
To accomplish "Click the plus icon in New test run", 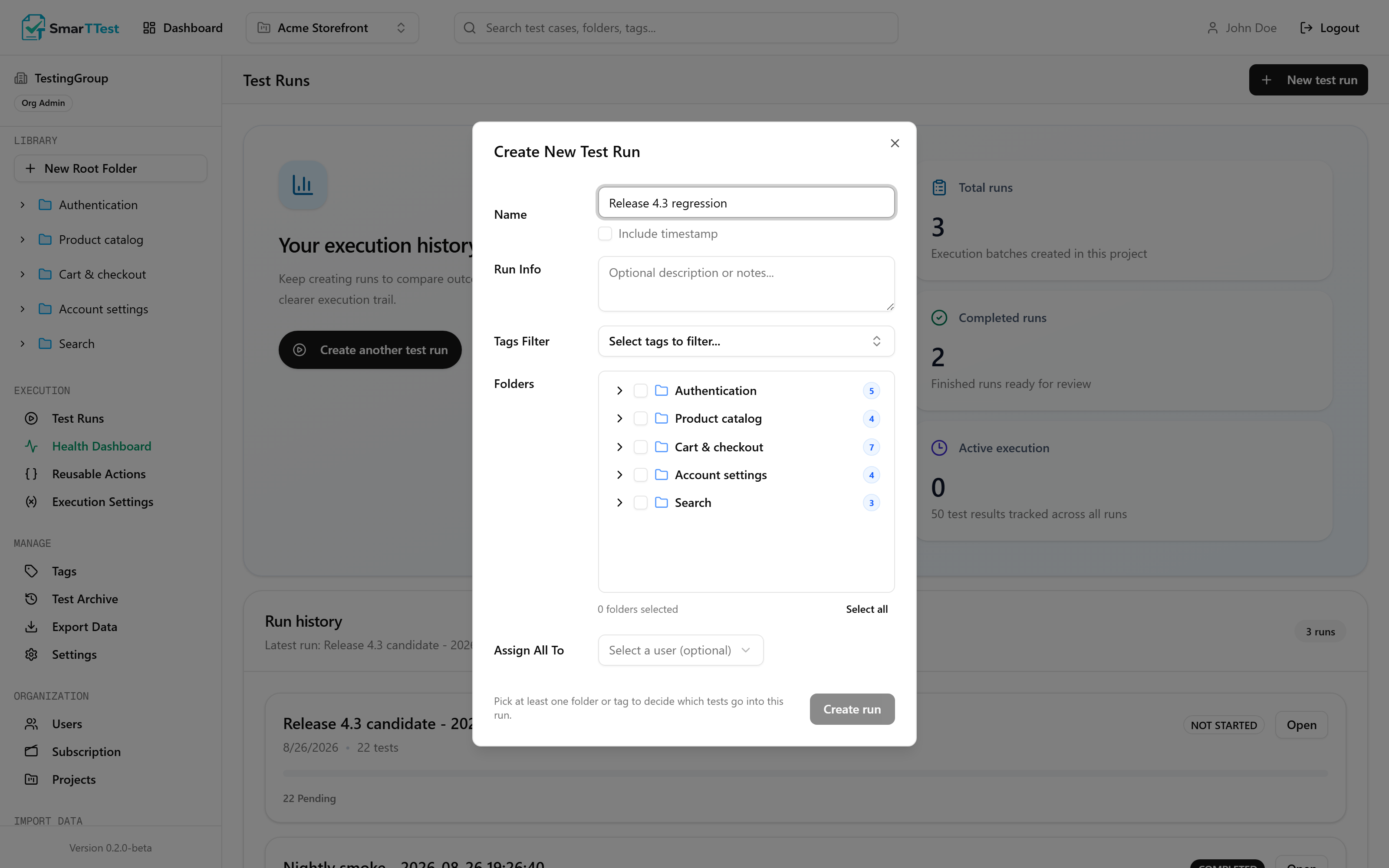I will 1266,80.
